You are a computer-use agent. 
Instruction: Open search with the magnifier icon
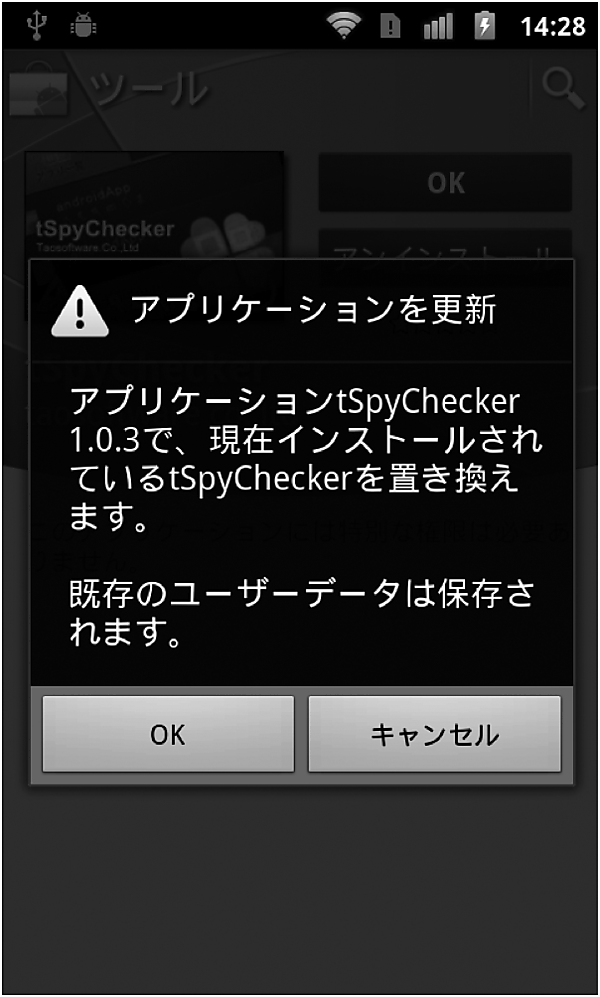tap(563, 88)
